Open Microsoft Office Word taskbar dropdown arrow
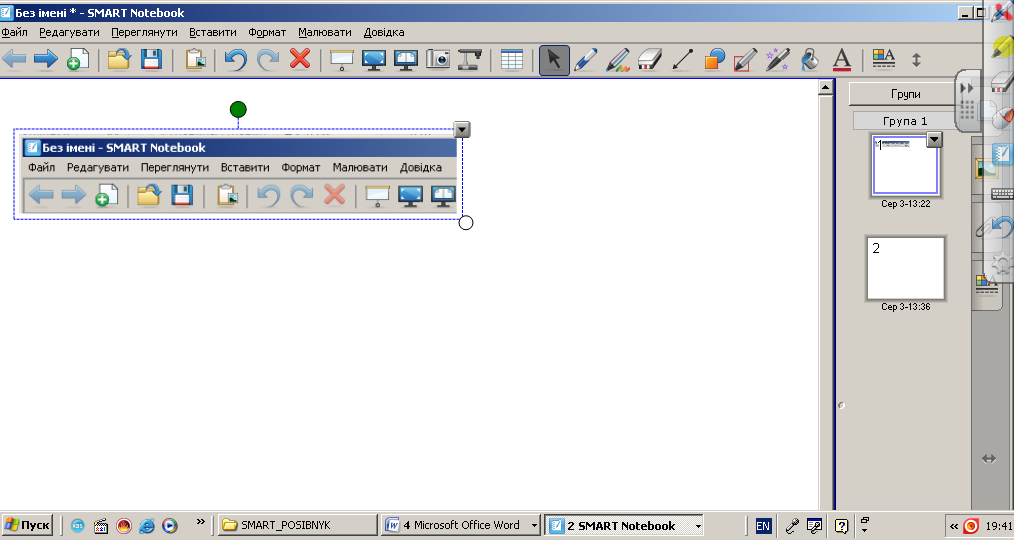 pyautogui.click(x=534, y=526)
